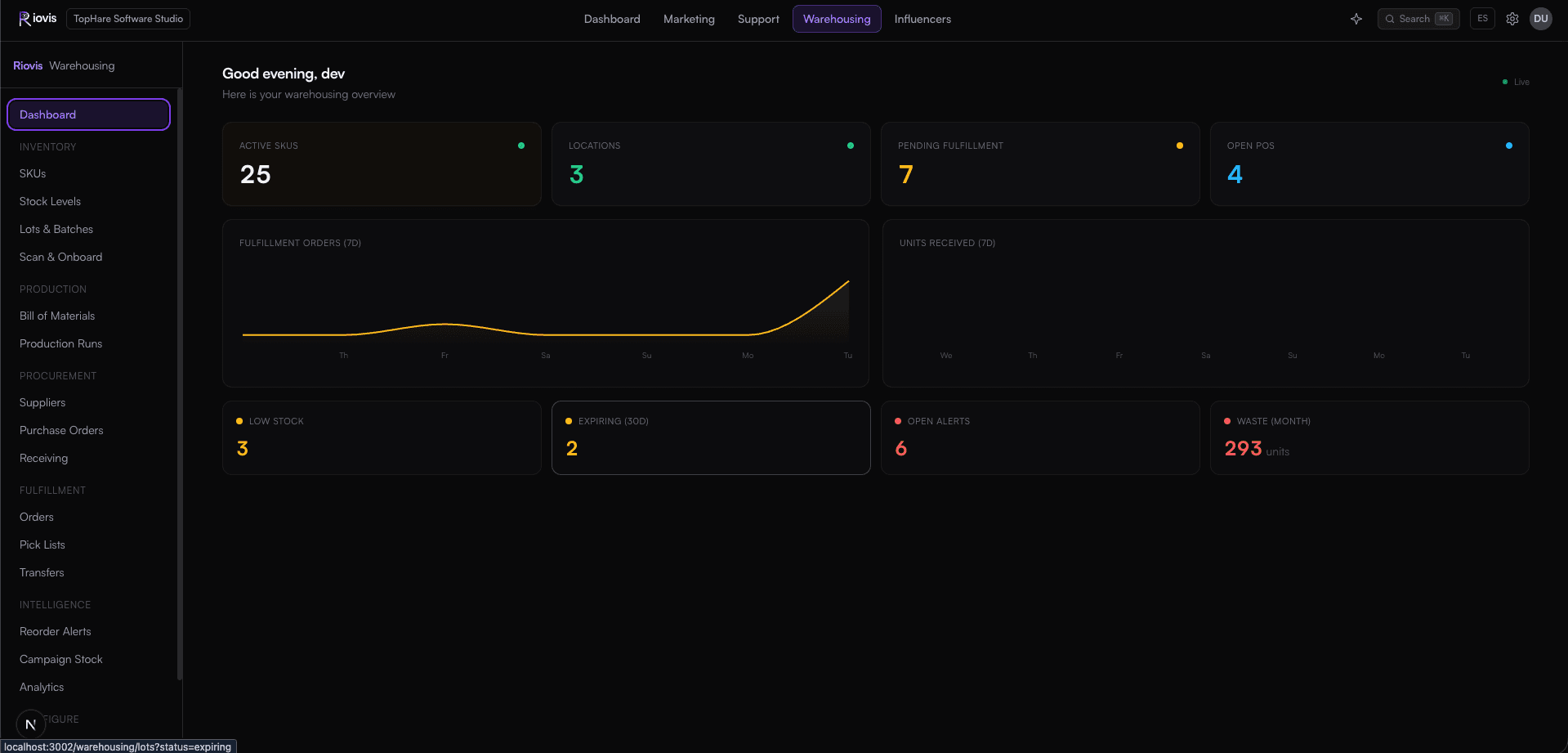Open the settings gear icon

point(1512,19)
